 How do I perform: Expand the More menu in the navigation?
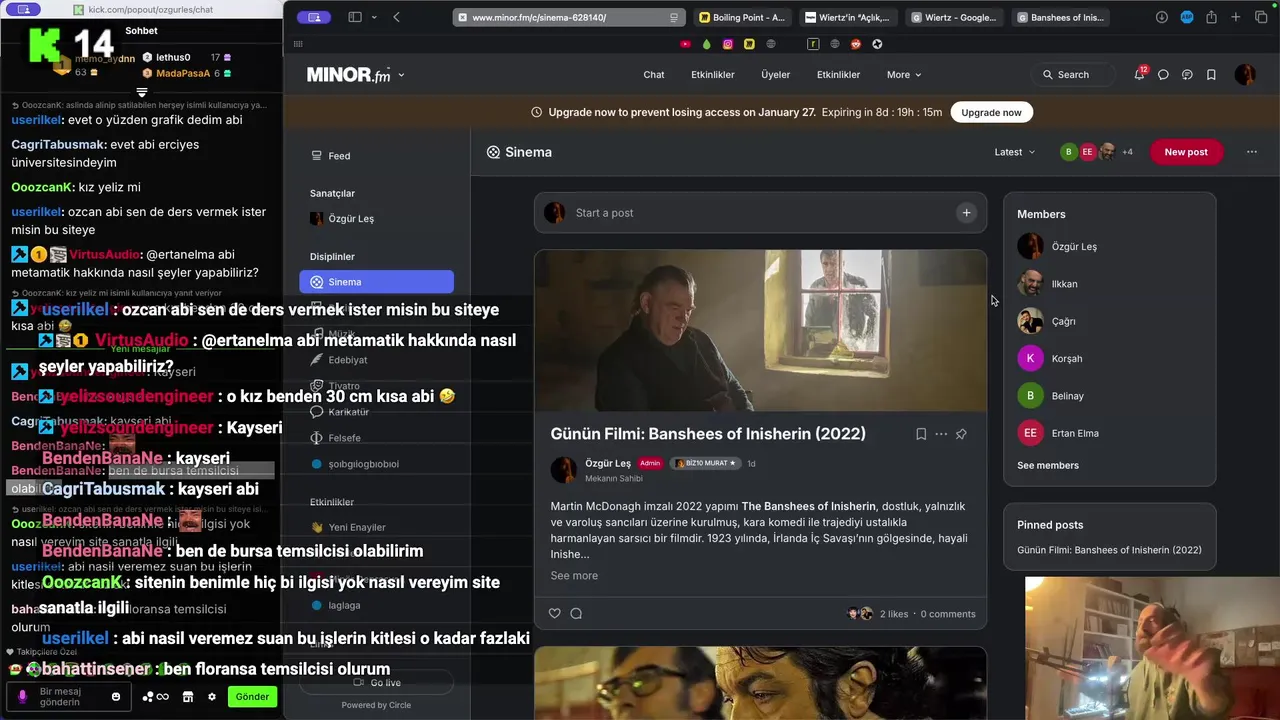[904, 75]
